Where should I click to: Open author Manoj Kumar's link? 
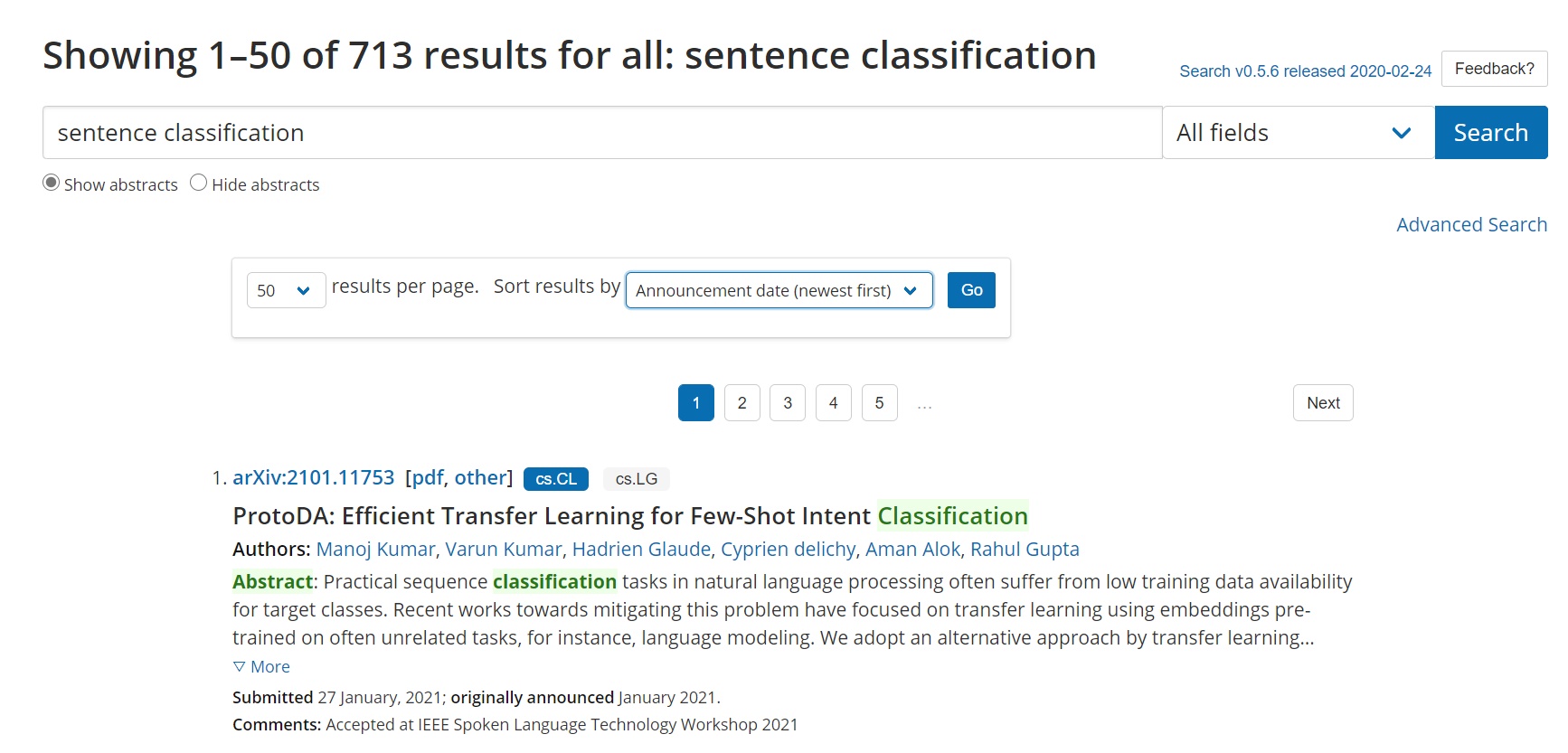click(375, 549)
